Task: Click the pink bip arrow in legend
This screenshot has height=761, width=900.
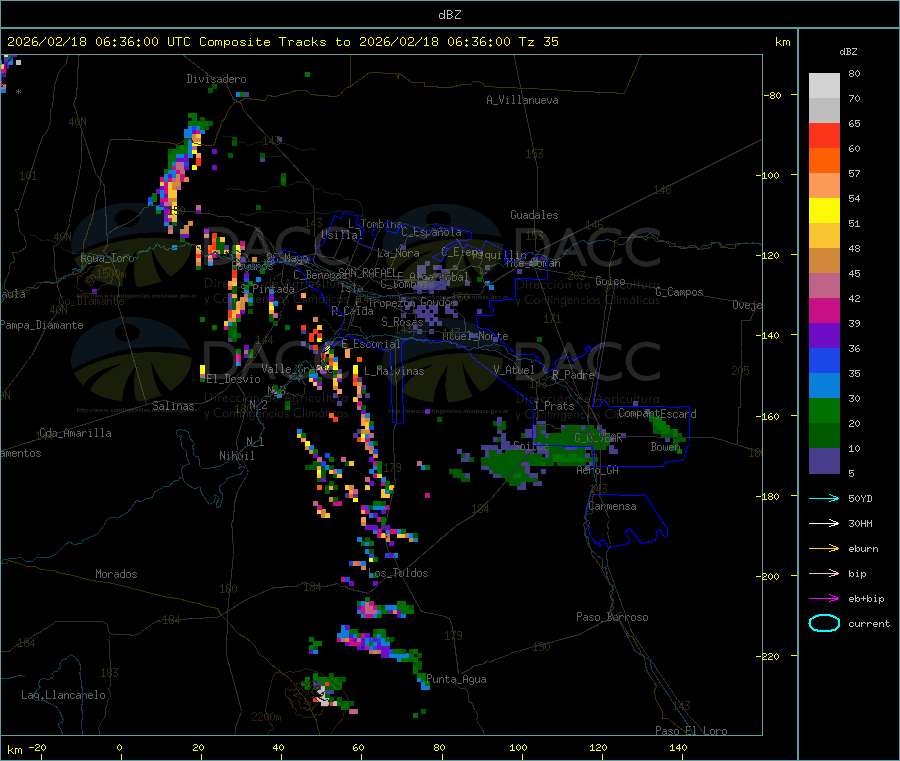Action: point(824,573)
